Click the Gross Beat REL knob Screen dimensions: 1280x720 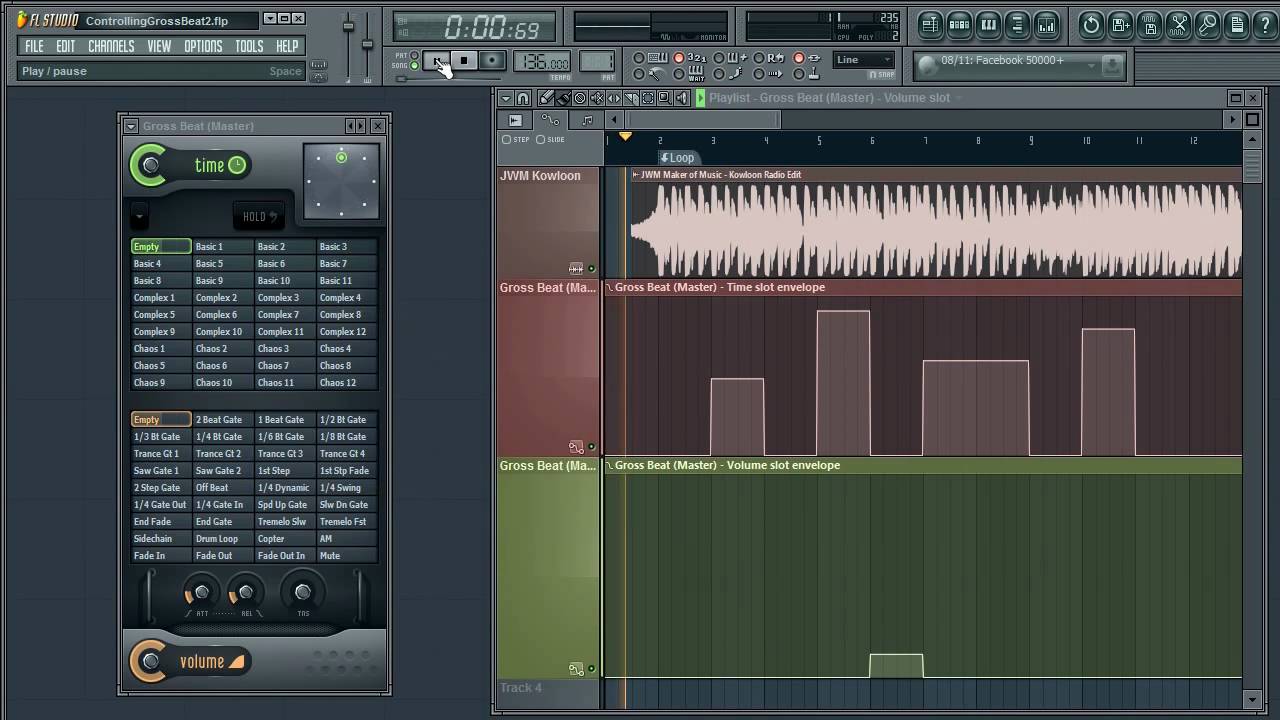[x=246, y=592]
